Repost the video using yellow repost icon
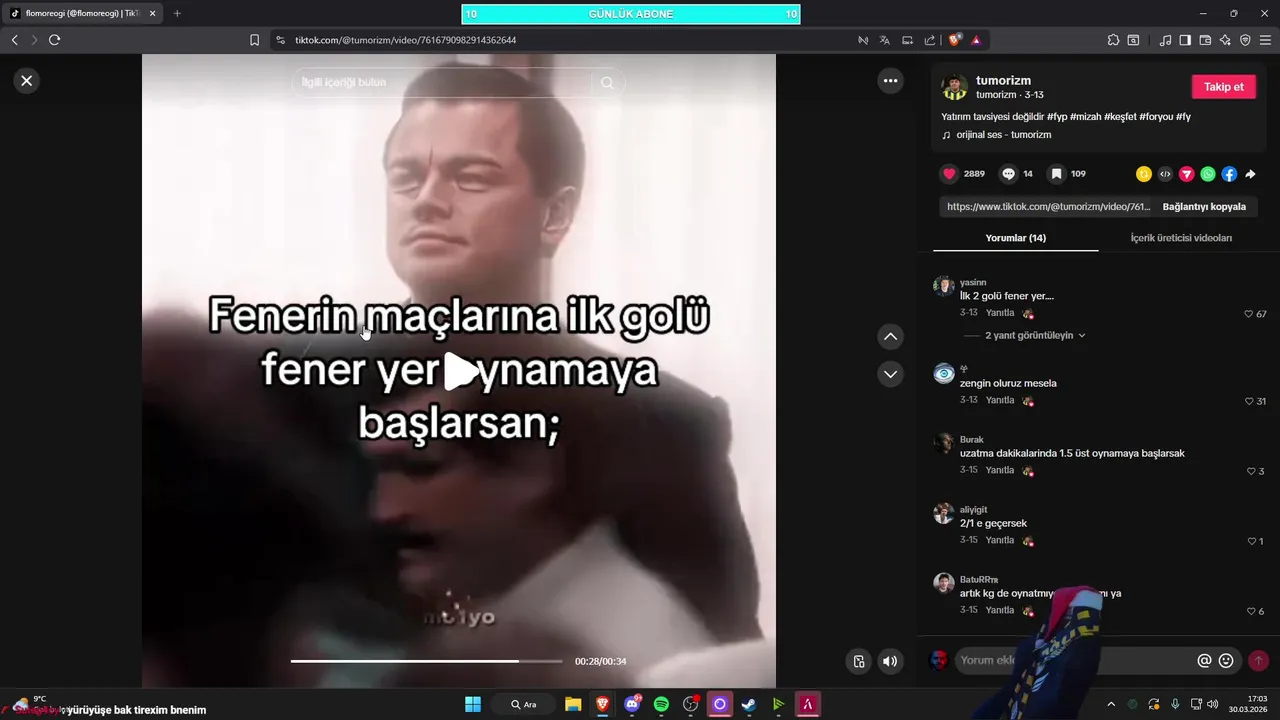Image resolution: width=1280 pixels, height=720 pixels. tap(1144, 174)
